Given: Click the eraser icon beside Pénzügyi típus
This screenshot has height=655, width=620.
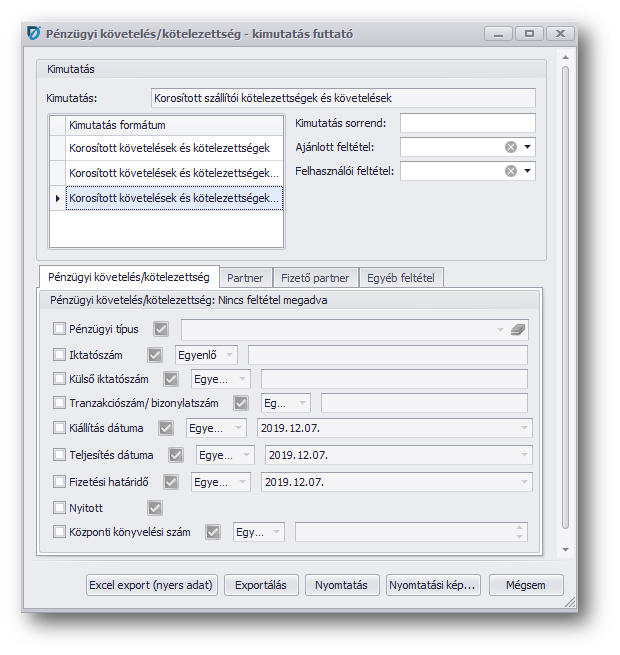Looking at the screenshot, I should pos(517,329).
